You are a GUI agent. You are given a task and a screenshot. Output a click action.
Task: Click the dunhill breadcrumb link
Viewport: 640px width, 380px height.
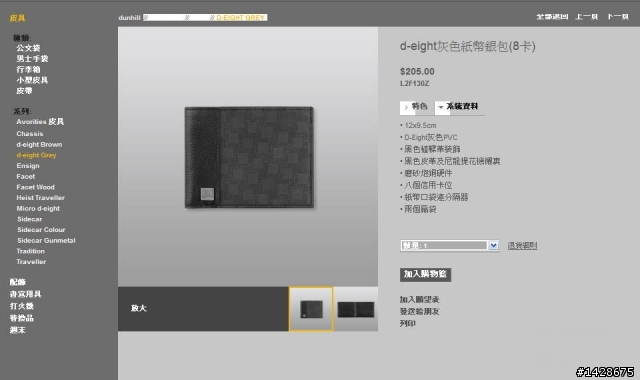(129, 18)
